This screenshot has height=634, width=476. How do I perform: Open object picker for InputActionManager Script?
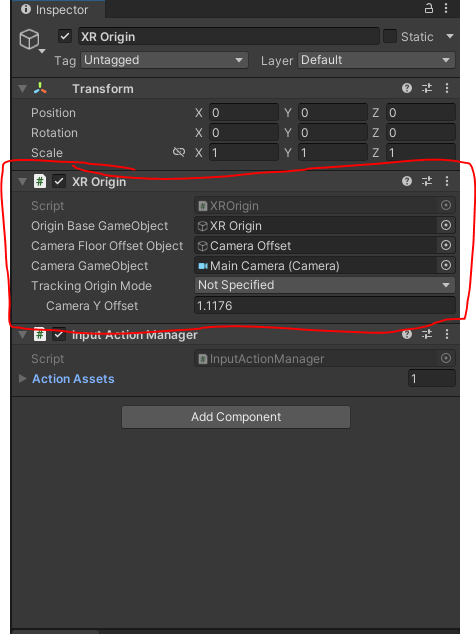pos(446,358)
